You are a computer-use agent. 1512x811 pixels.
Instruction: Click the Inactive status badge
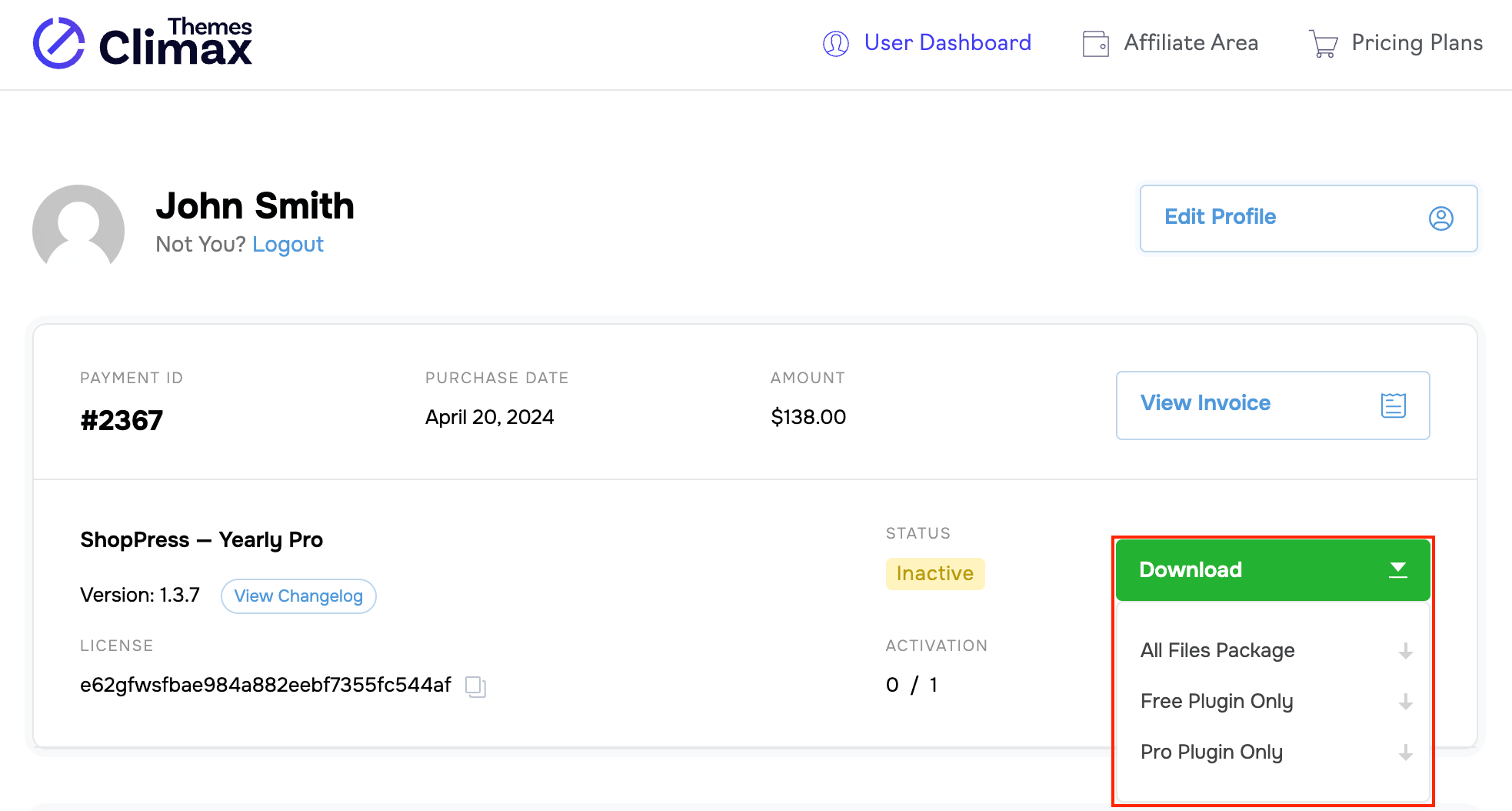coord(934,574)
